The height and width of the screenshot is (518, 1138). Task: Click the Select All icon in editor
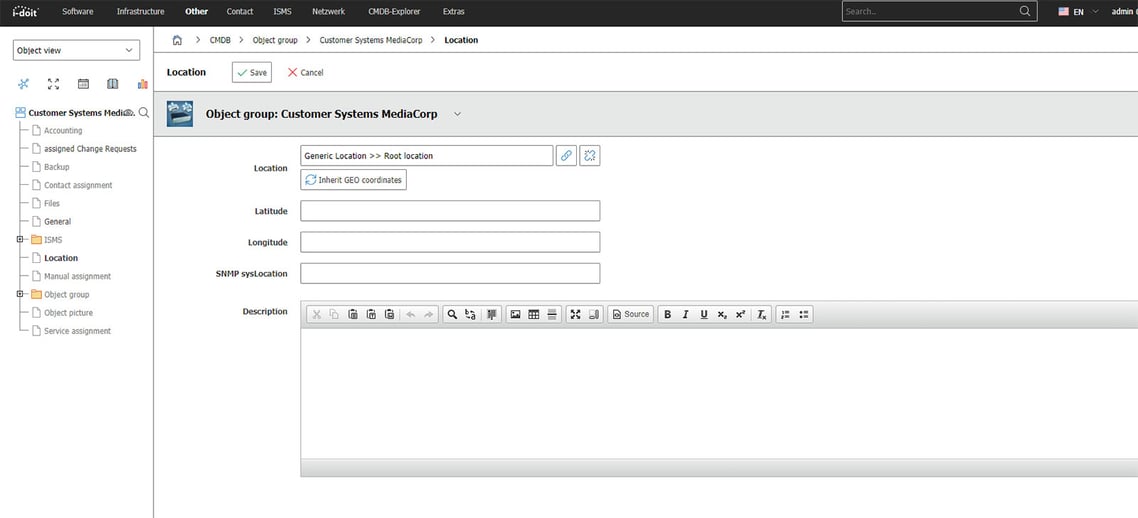click(x=492, y=314)
